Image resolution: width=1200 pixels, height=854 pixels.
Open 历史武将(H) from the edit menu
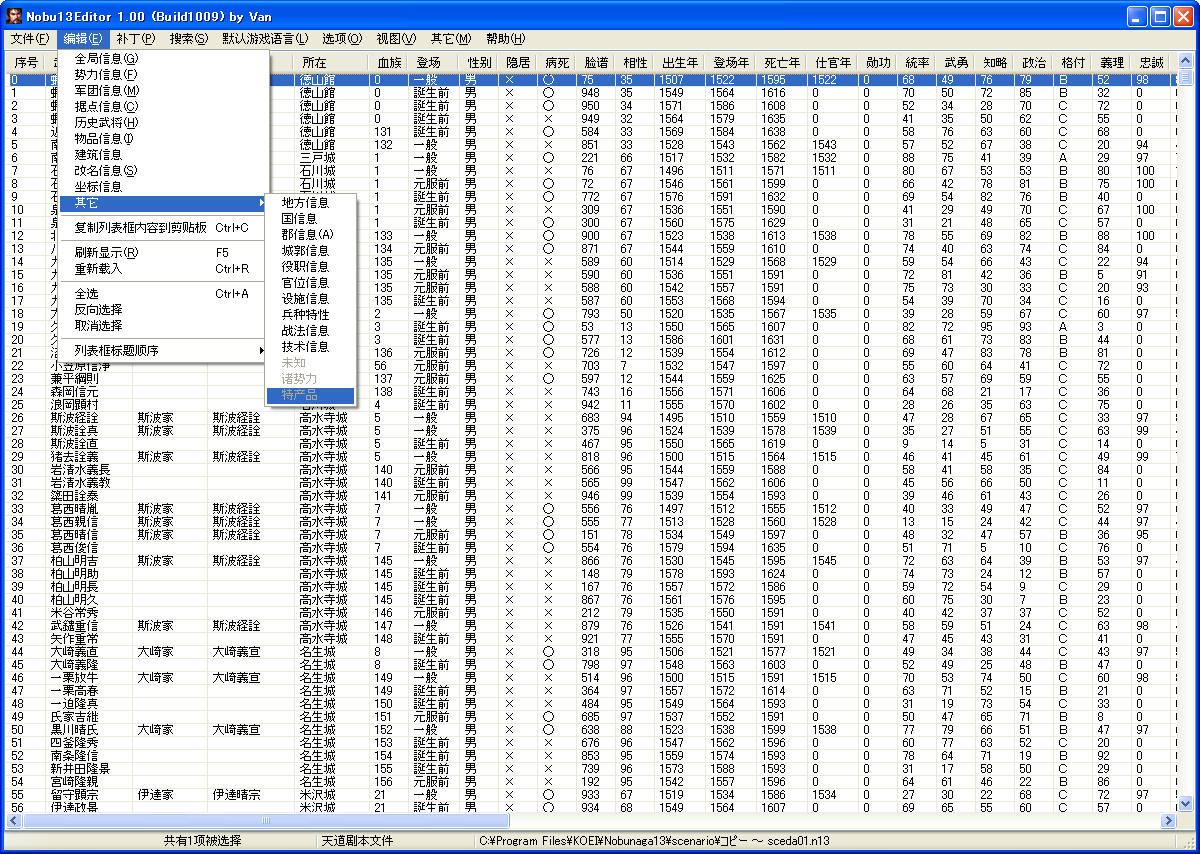point(163,122)
